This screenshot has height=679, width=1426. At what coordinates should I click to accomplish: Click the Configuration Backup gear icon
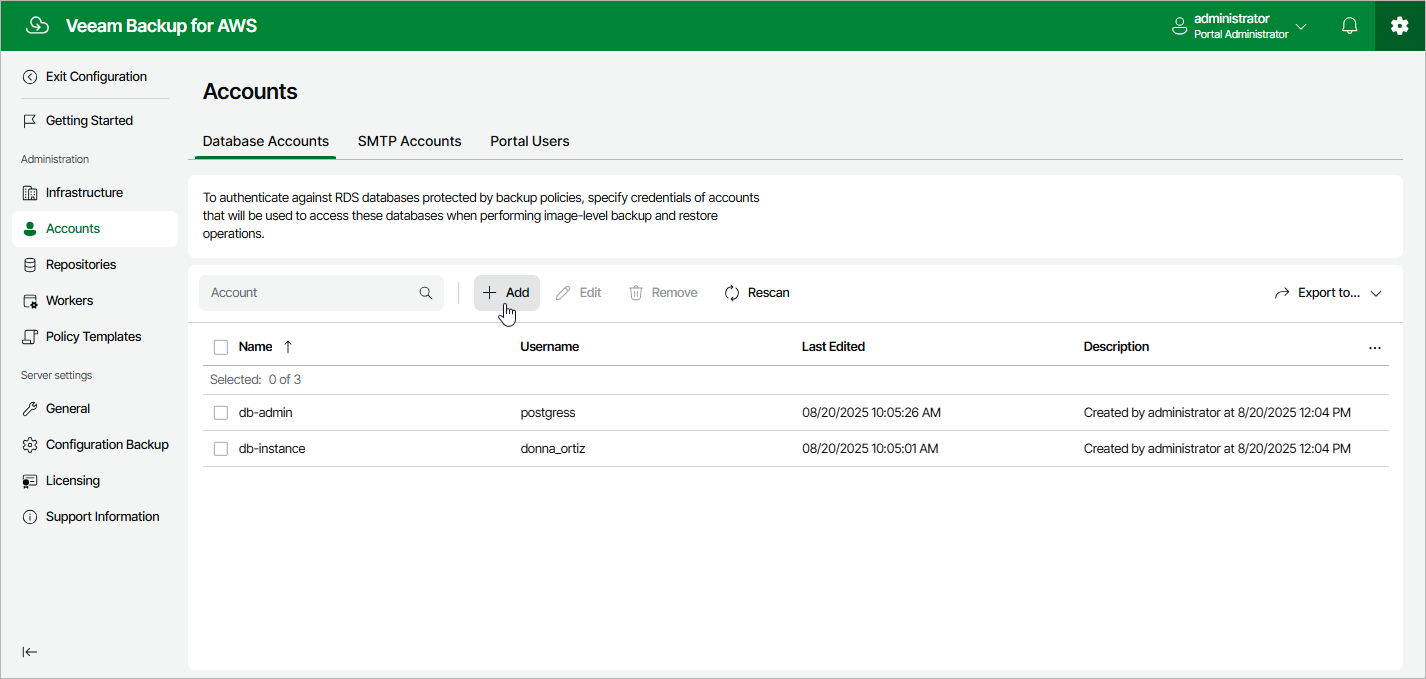coord(30,445)
